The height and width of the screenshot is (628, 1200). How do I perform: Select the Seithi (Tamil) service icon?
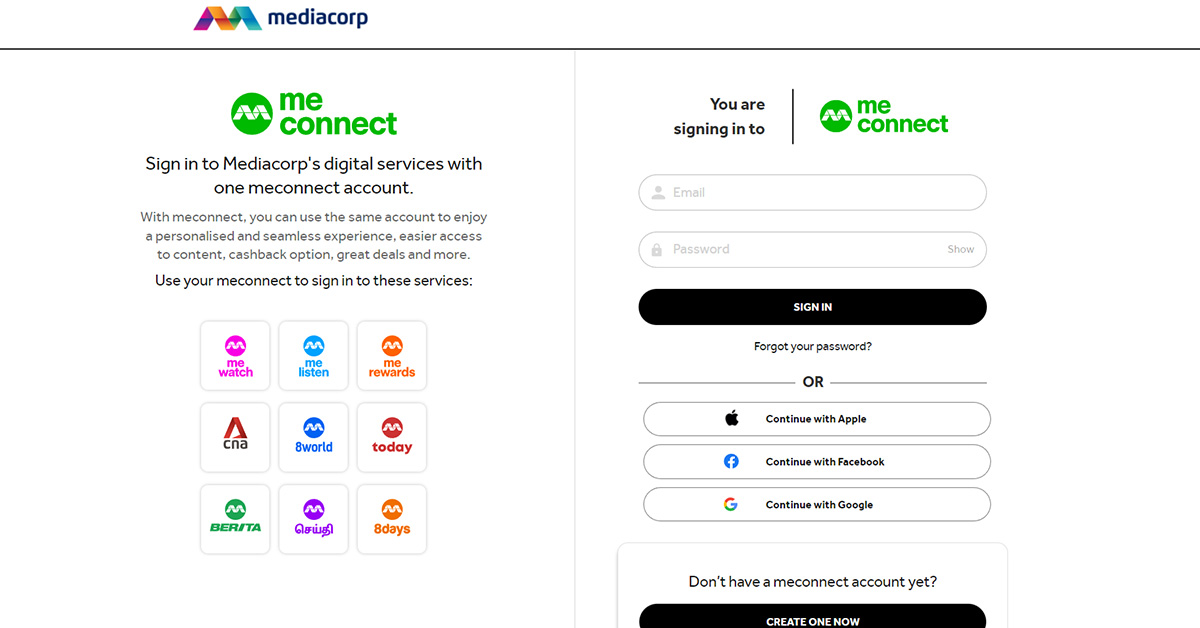tap(313, 519)
